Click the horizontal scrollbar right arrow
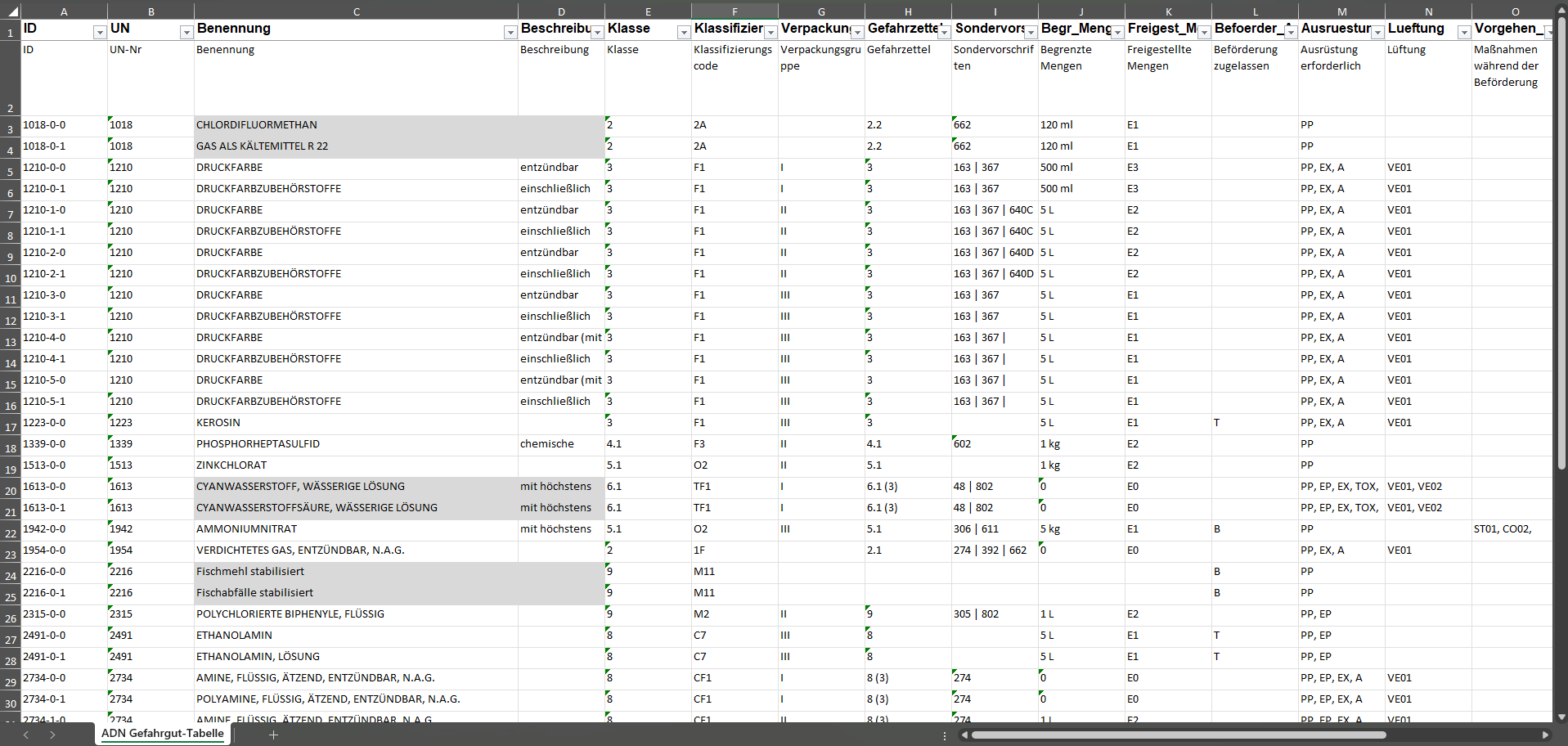Image resolution: width=1568 pixels, height=746 pixels. pos(1545,735)
